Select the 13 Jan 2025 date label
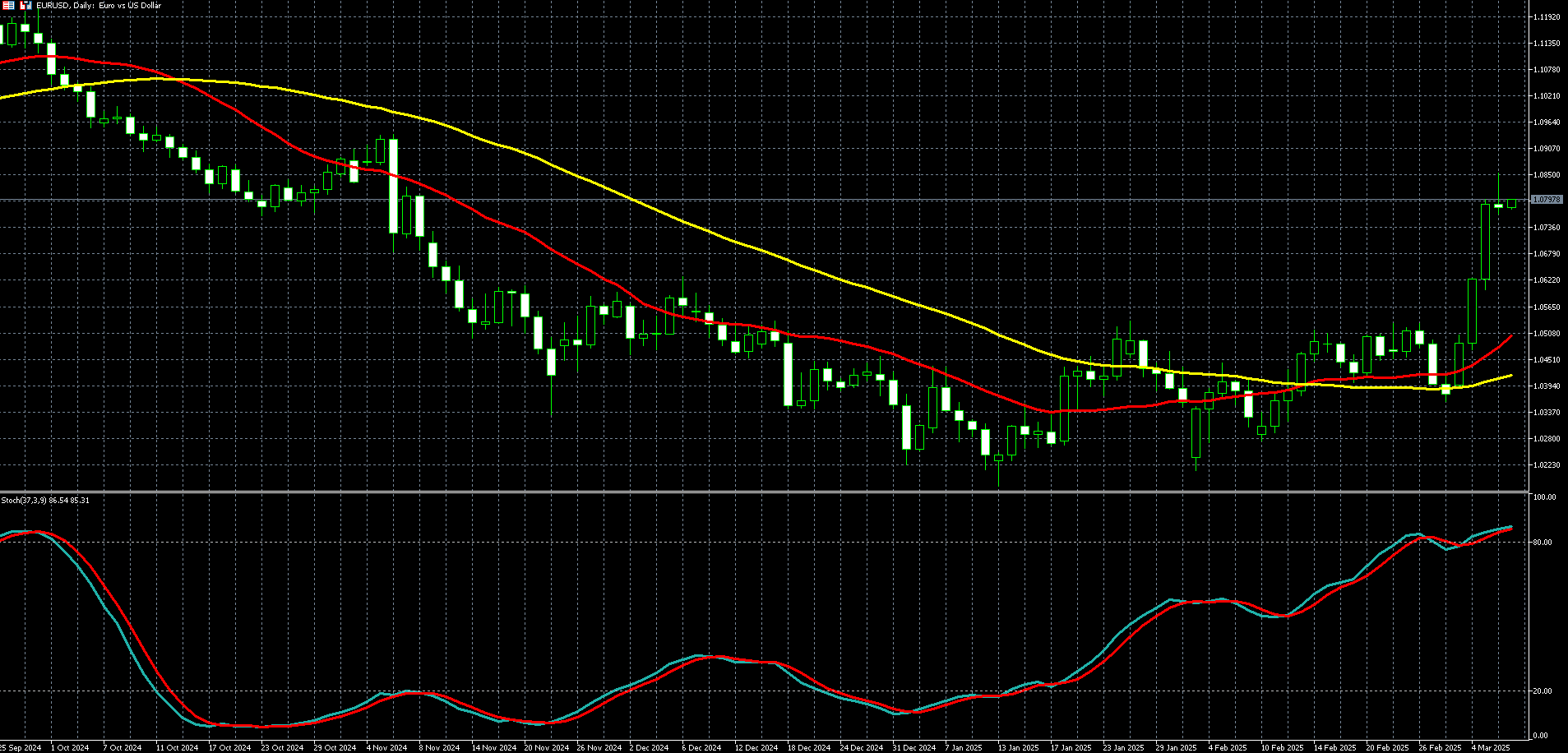 (1018, 747)
